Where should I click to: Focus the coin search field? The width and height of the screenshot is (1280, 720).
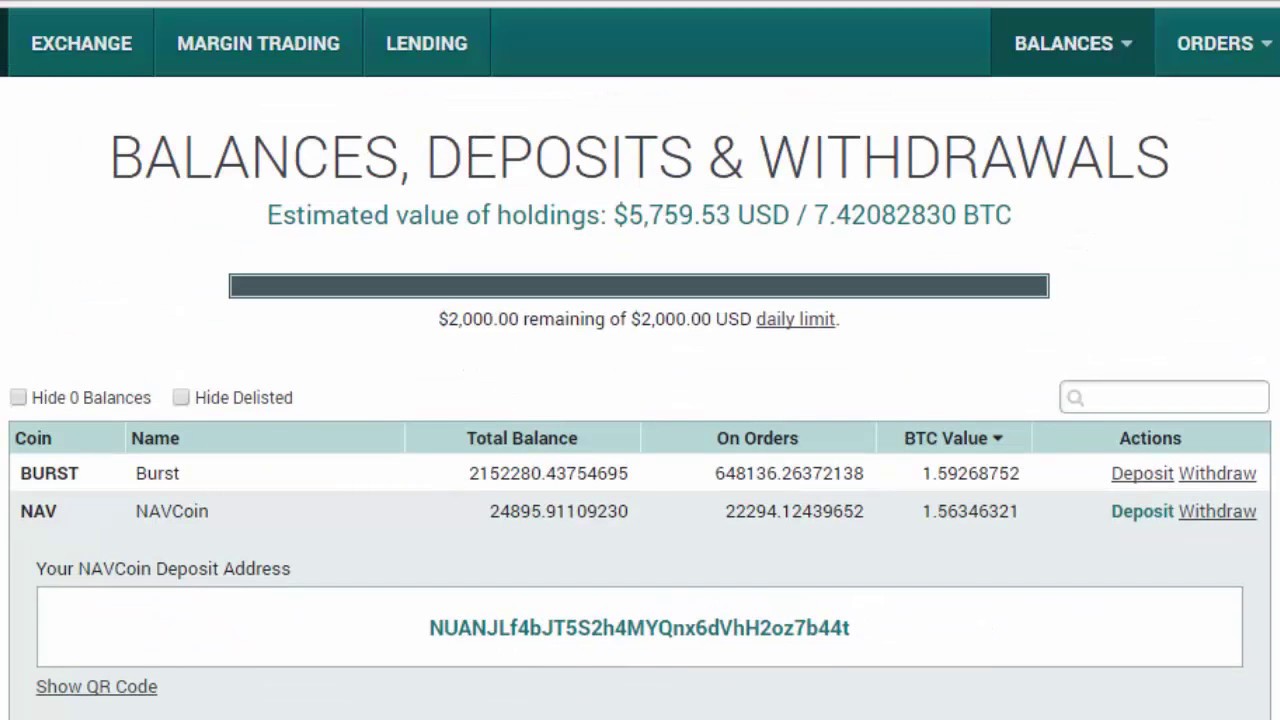point(1164,397)
